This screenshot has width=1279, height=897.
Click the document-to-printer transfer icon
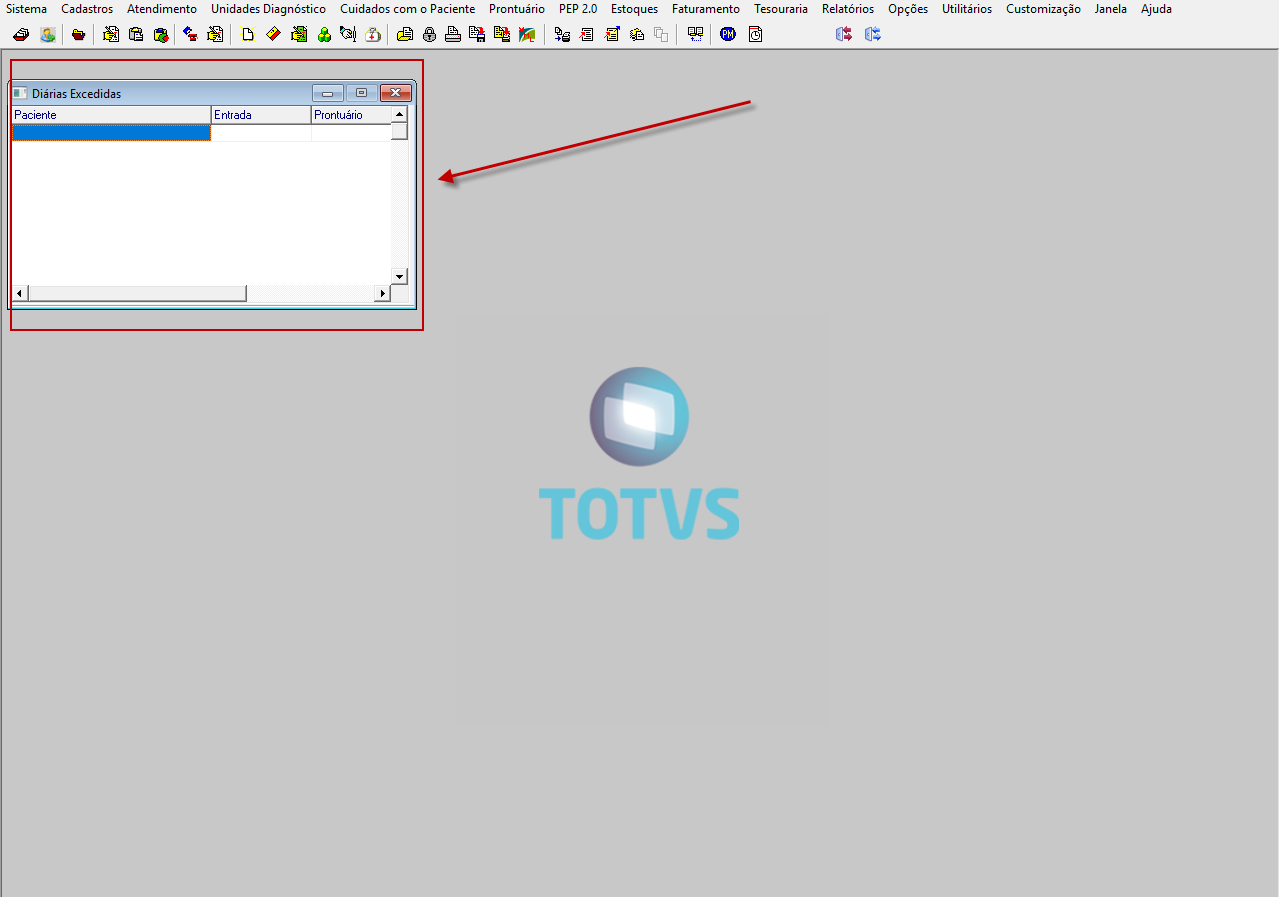[562, 34]
